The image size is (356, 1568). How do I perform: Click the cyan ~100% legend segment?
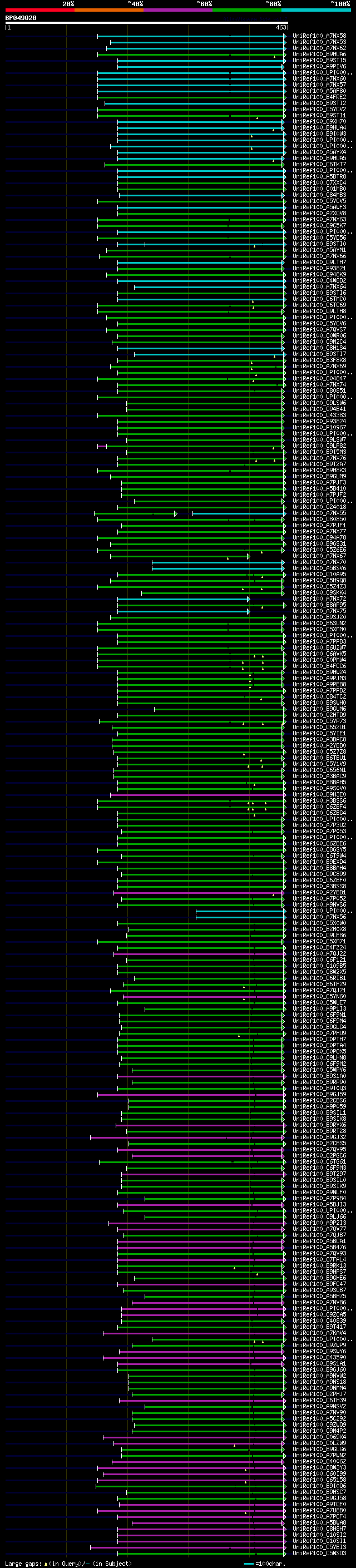316,10
